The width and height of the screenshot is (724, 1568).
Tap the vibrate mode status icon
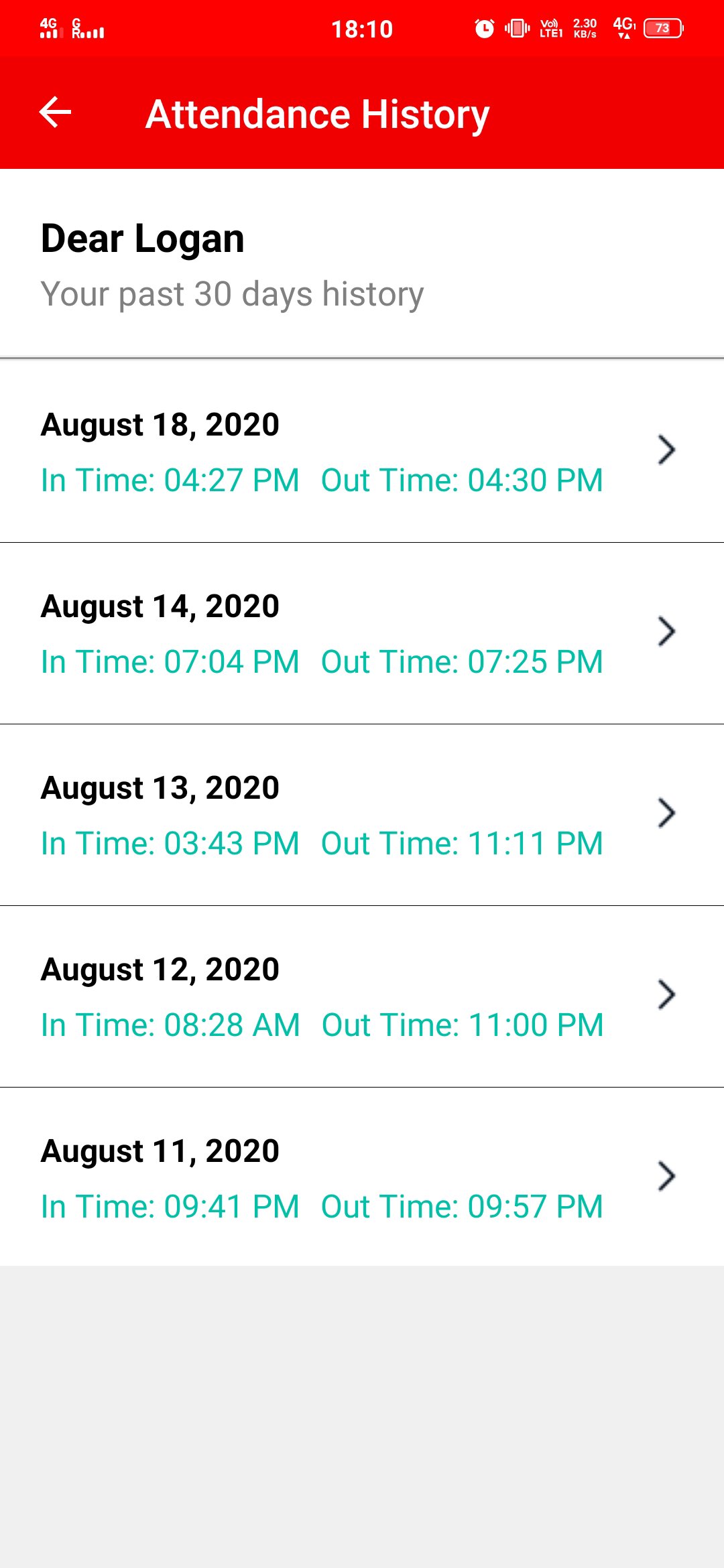point(518,28)
